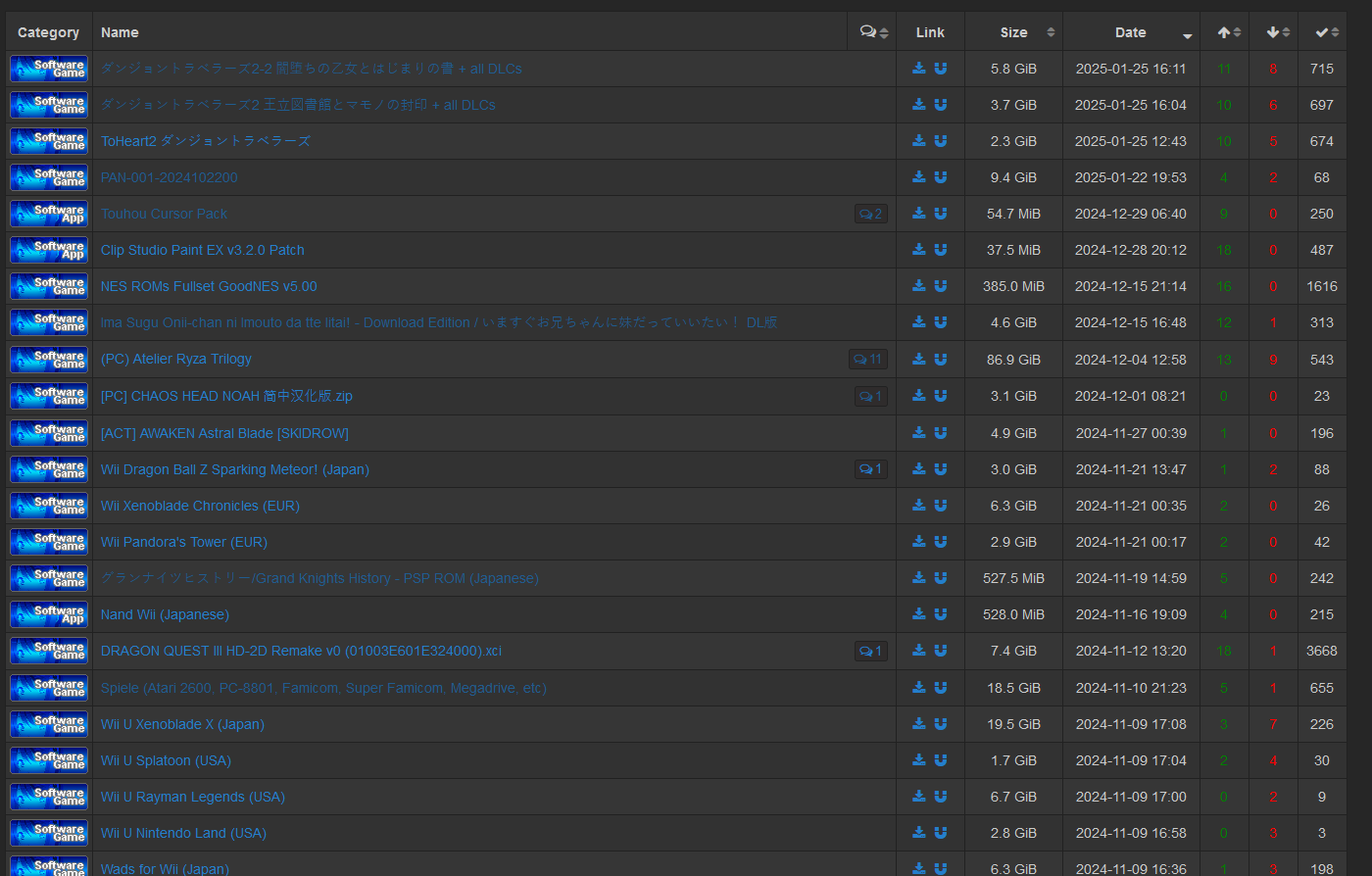Click the Software Game icon beside PAN-001-2024102200
This screenshot has height=876, width=1372.
tap(49, 178)
